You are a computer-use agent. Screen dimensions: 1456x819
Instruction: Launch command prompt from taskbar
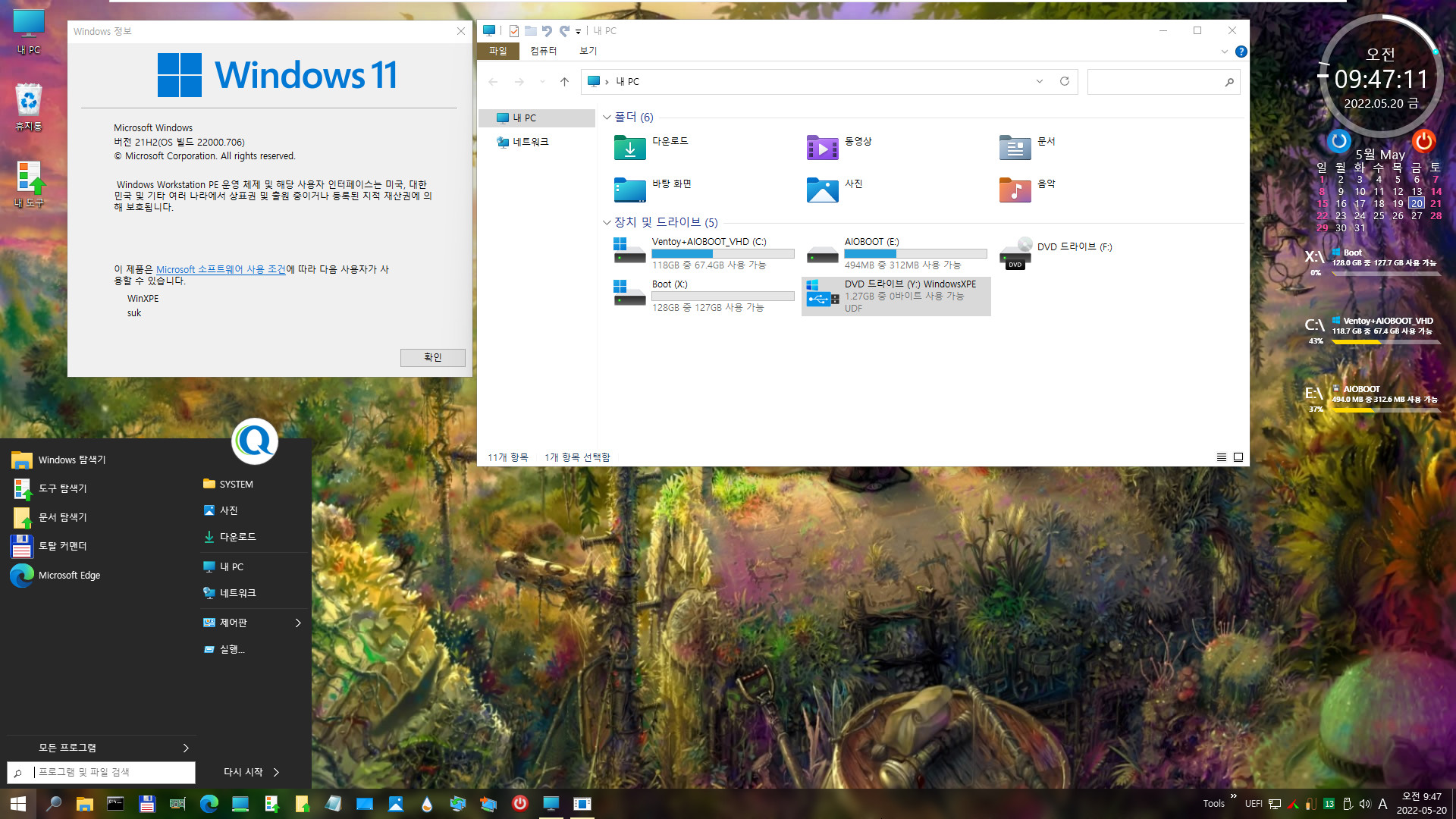coord(115,804)
